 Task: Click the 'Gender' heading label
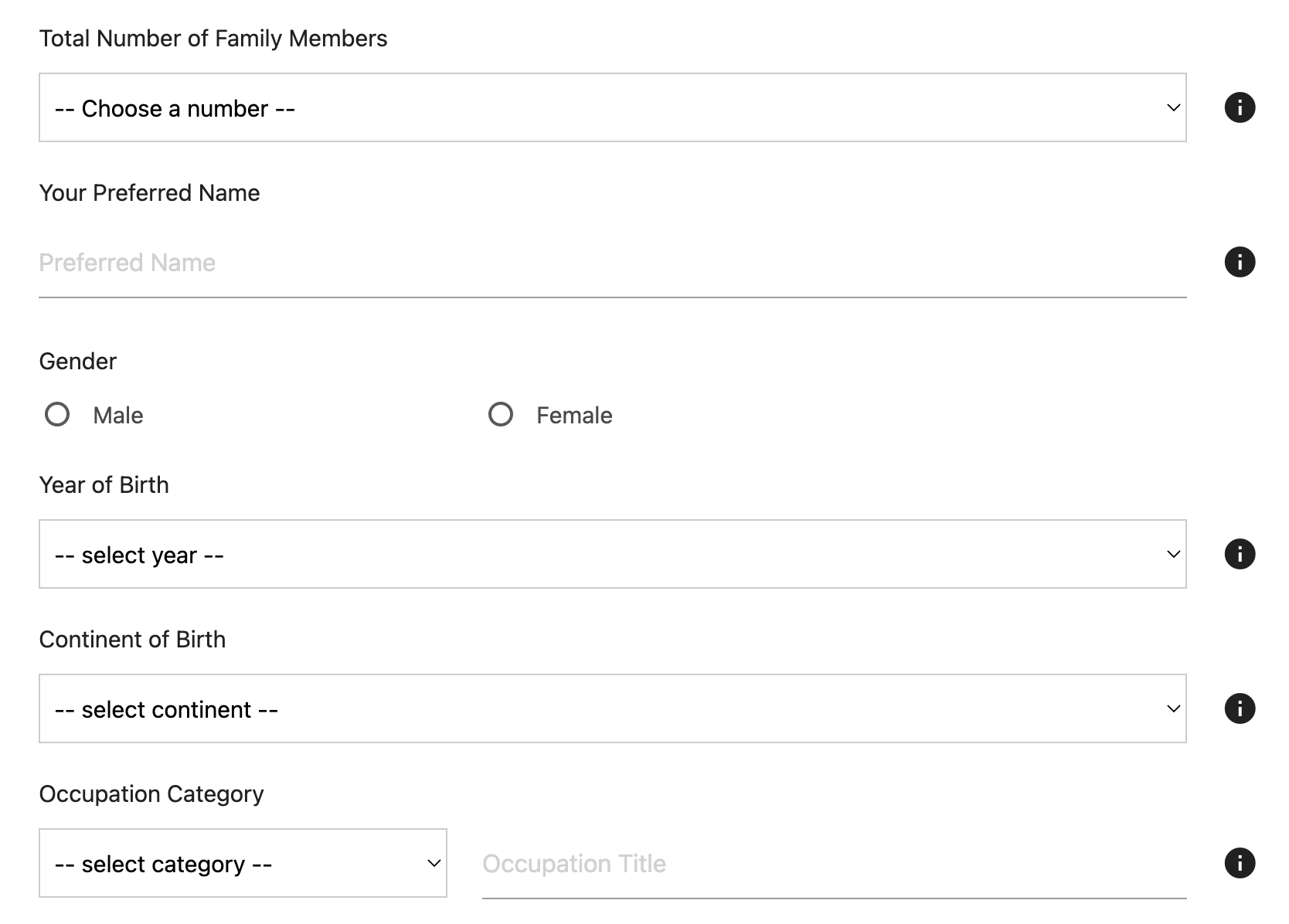point(78,362)
